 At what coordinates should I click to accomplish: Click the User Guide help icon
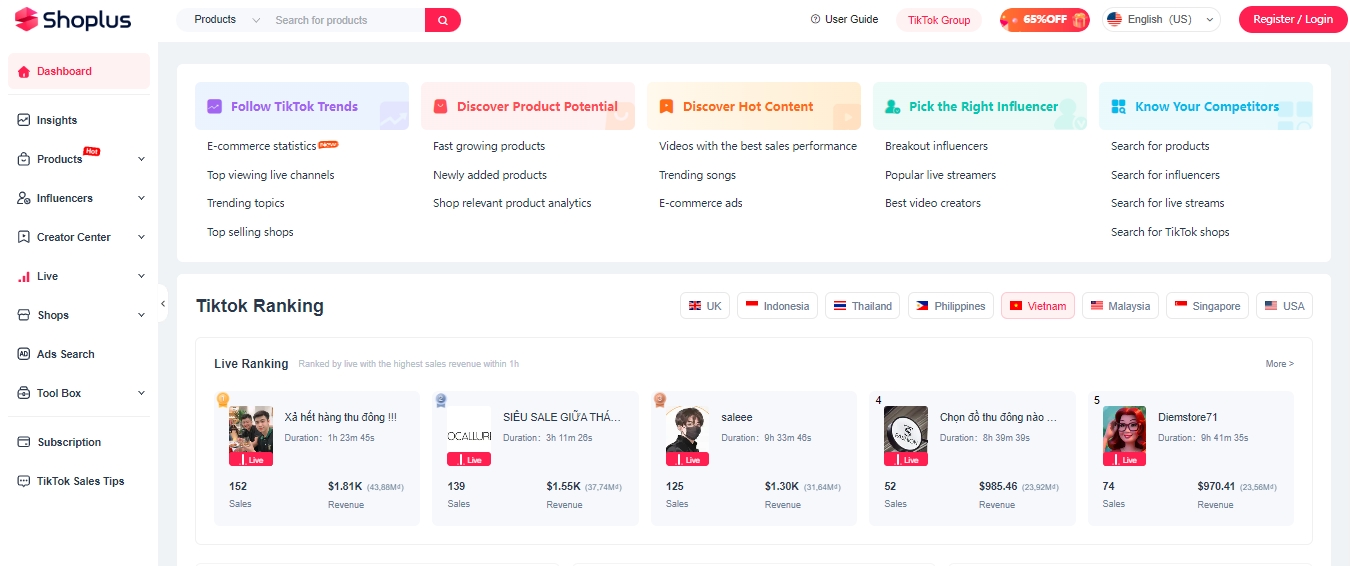pyautogui.click(x=815, y=19)
